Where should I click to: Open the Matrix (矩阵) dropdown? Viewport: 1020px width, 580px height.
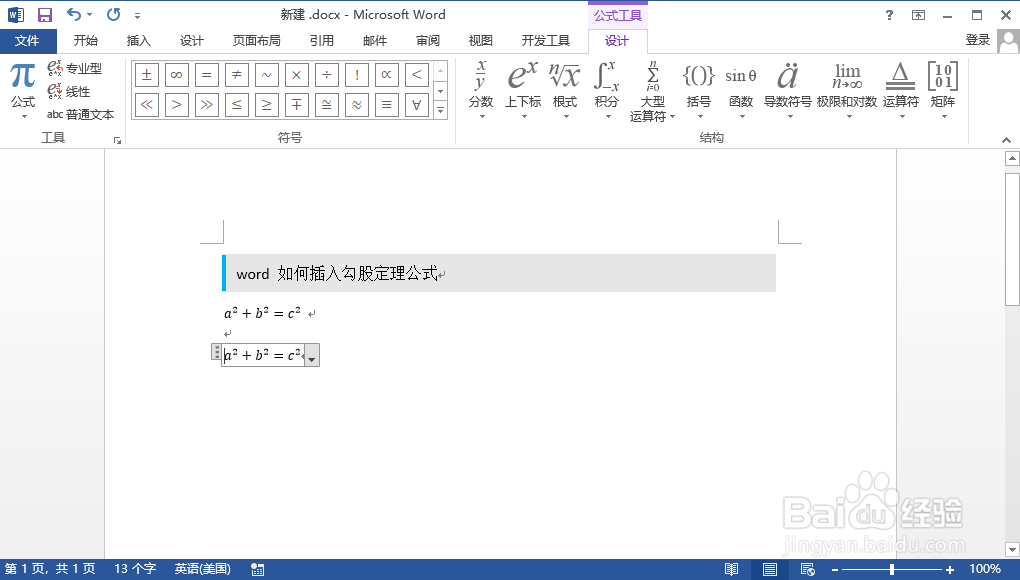[x=943, y=90]
